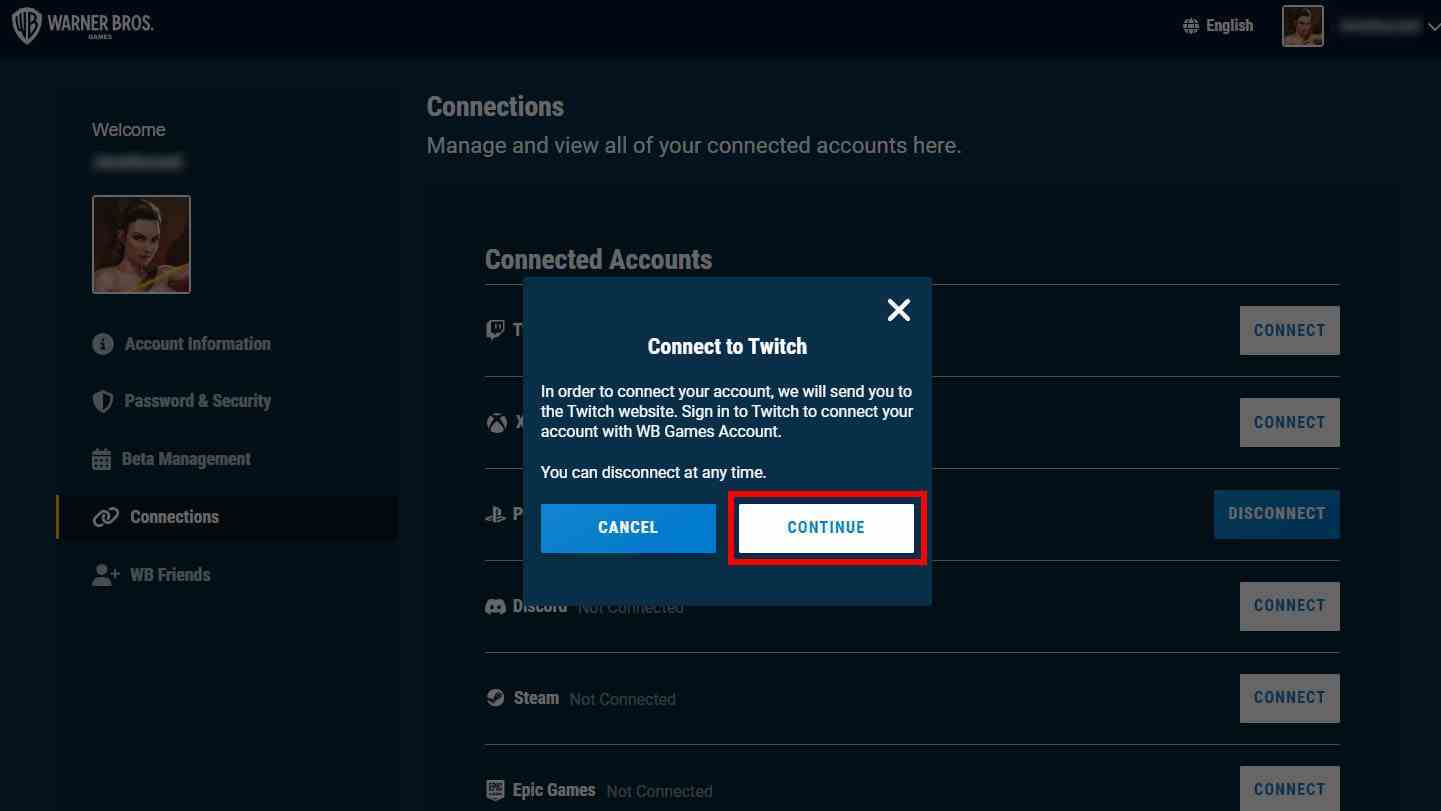
Task: Click Steam's Not Connected status text
Action: coord(622,699)
